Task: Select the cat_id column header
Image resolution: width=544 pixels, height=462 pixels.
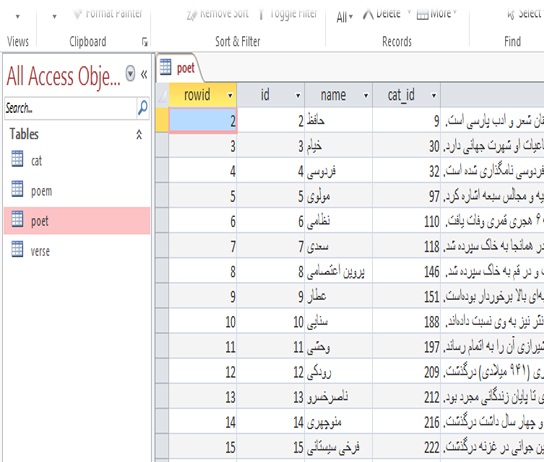Action: pyautogui.click(x=401, y=95)
